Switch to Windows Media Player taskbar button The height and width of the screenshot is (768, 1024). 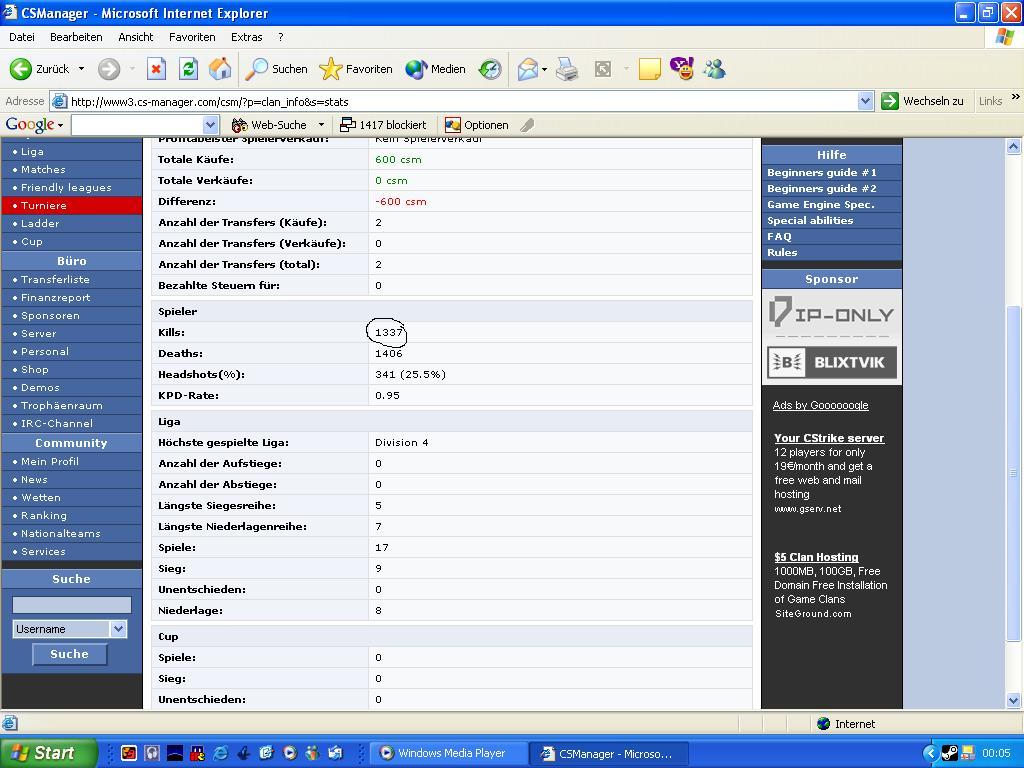click(449, 754)
